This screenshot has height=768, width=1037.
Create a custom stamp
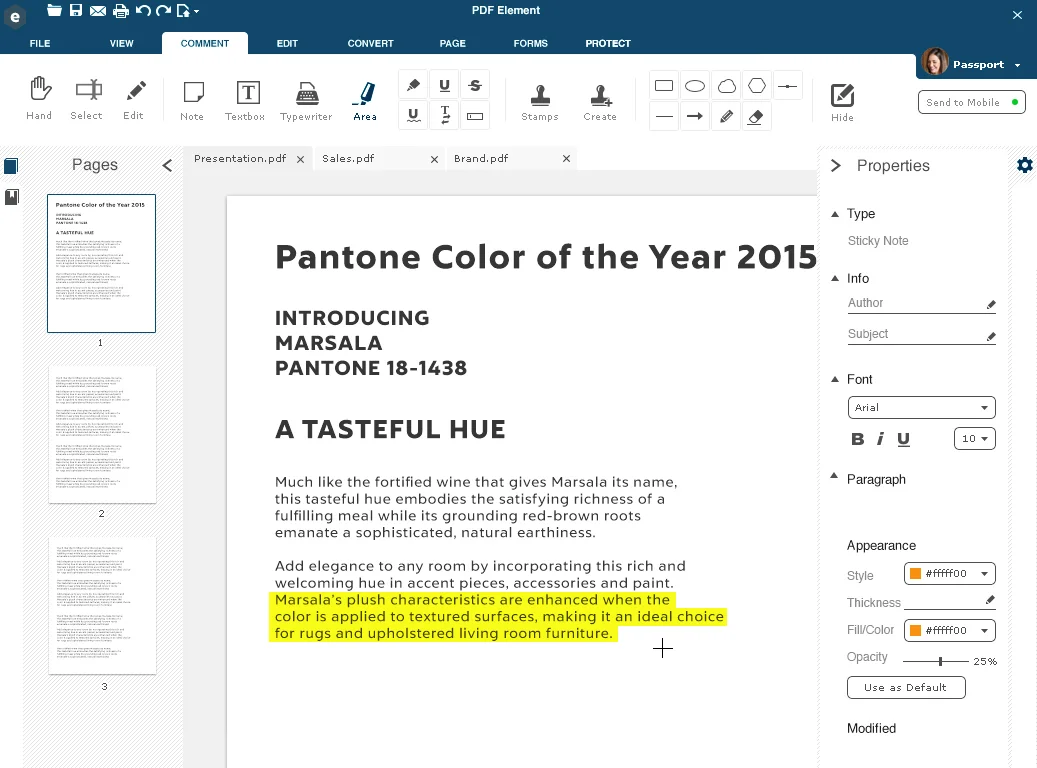[x=600, y=101]
